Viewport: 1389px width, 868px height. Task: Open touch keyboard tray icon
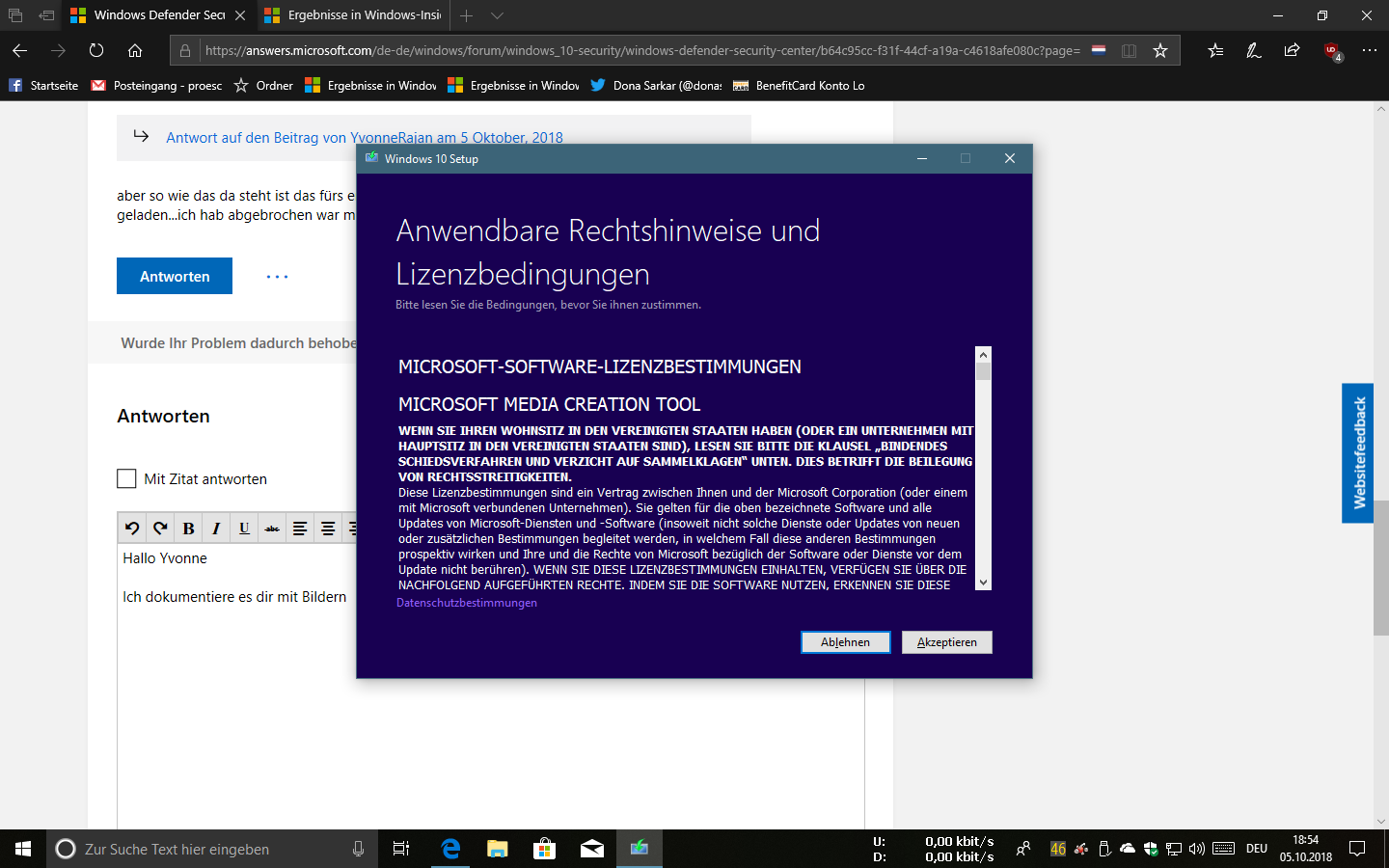(1223, 849)
